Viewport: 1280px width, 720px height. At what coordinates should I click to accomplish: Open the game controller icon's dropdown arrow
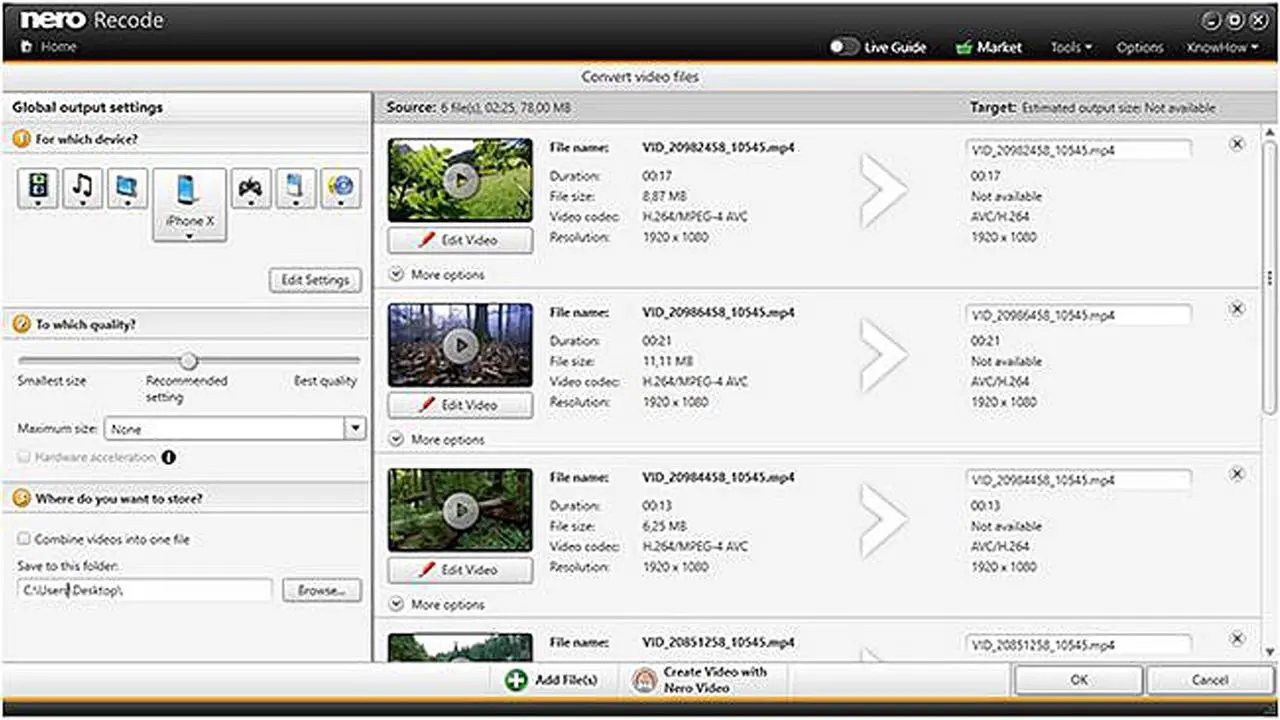(x=252, y=203)
